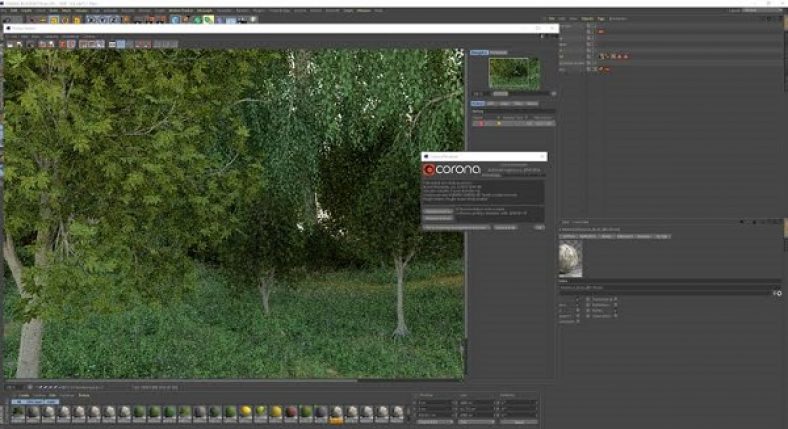Click Picture Viewer open image icon
Viewport: 788px width, 429px height.
pyautogui.click(x=10, y=44)
